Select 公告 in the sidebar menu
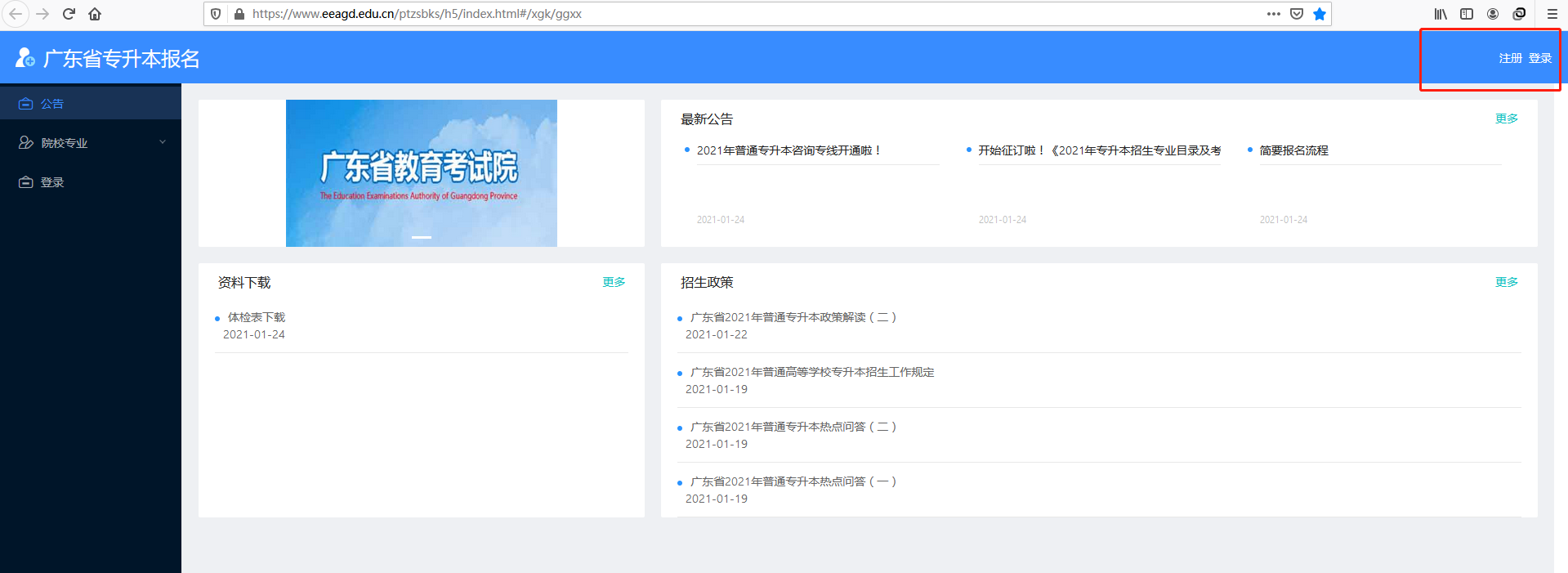1568x573 pixels. click(x=91, y=104)
